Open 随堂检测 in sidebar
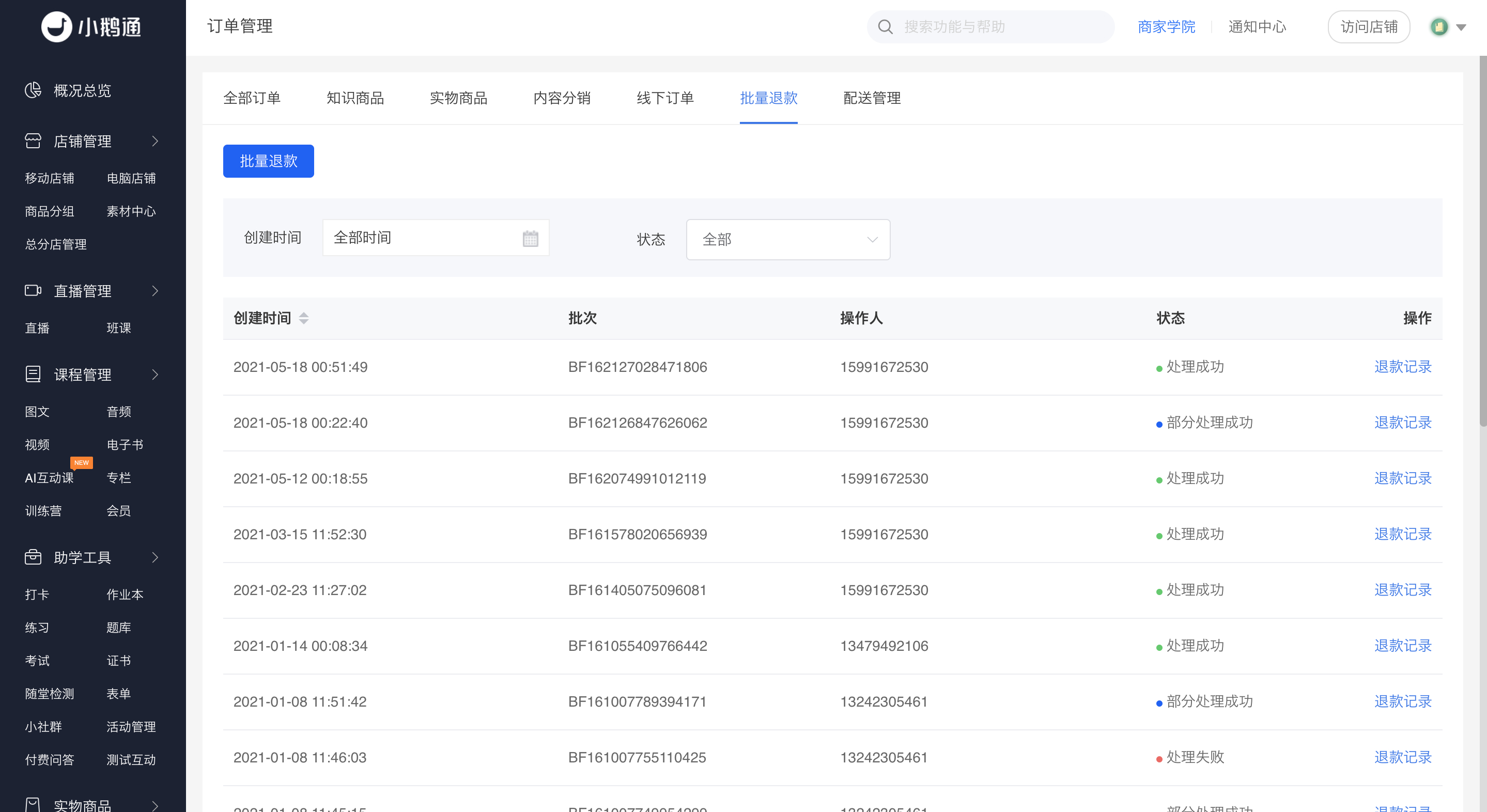 50,694
